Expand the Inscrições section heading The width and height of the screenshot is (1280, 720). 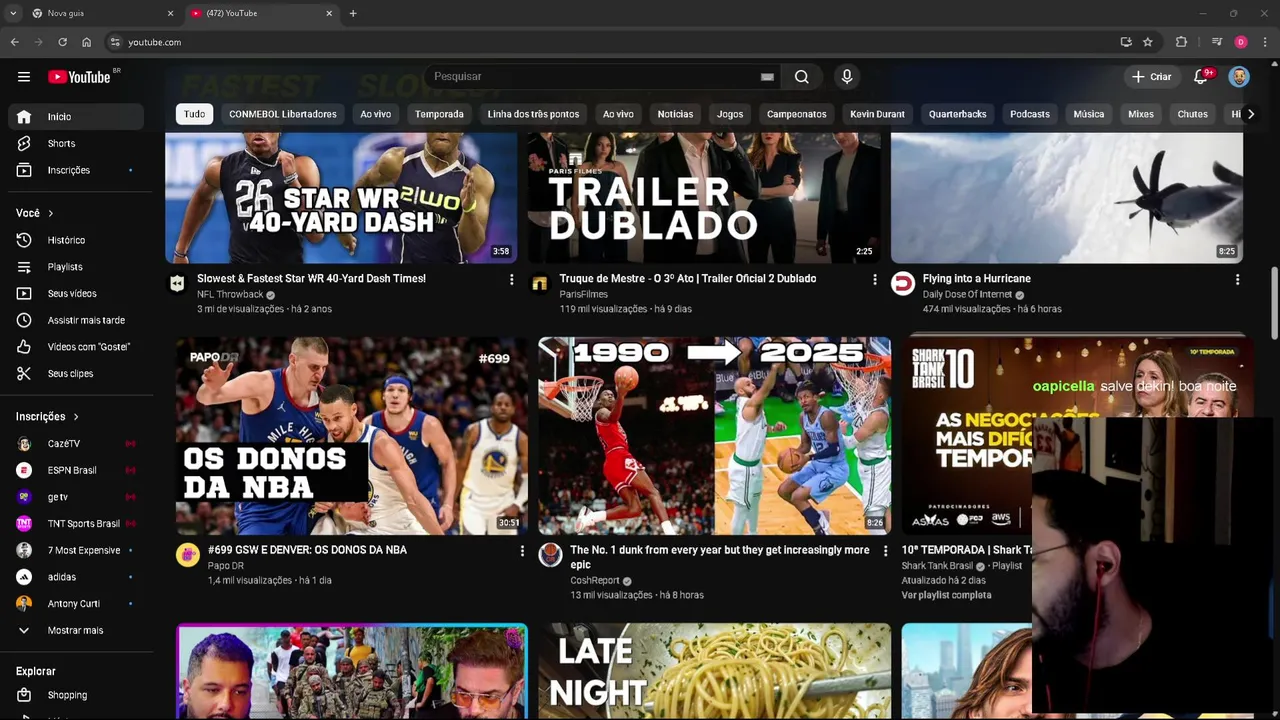point(47,417)
